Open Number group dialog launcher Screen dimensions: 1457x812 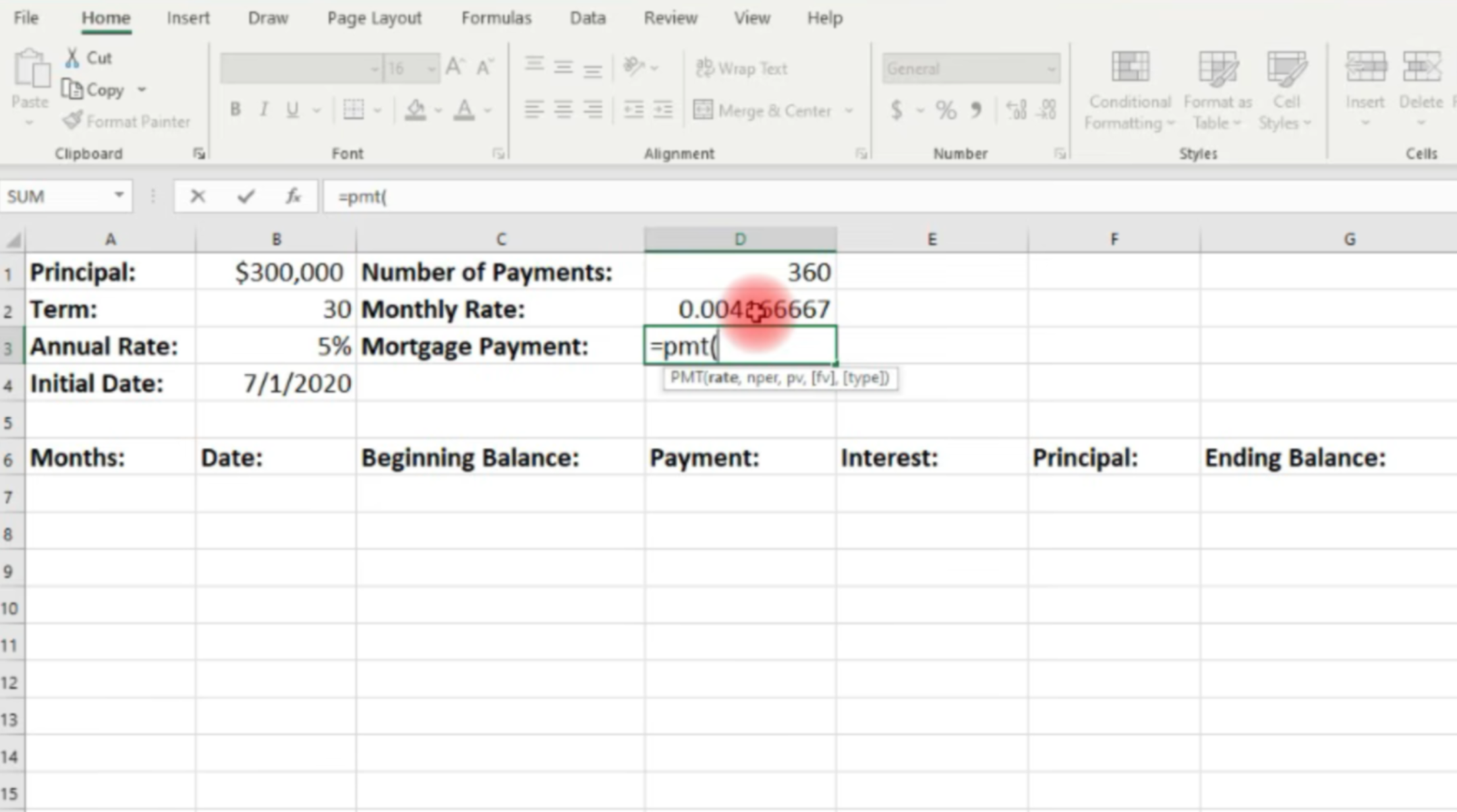click(x=1060, y=154)
